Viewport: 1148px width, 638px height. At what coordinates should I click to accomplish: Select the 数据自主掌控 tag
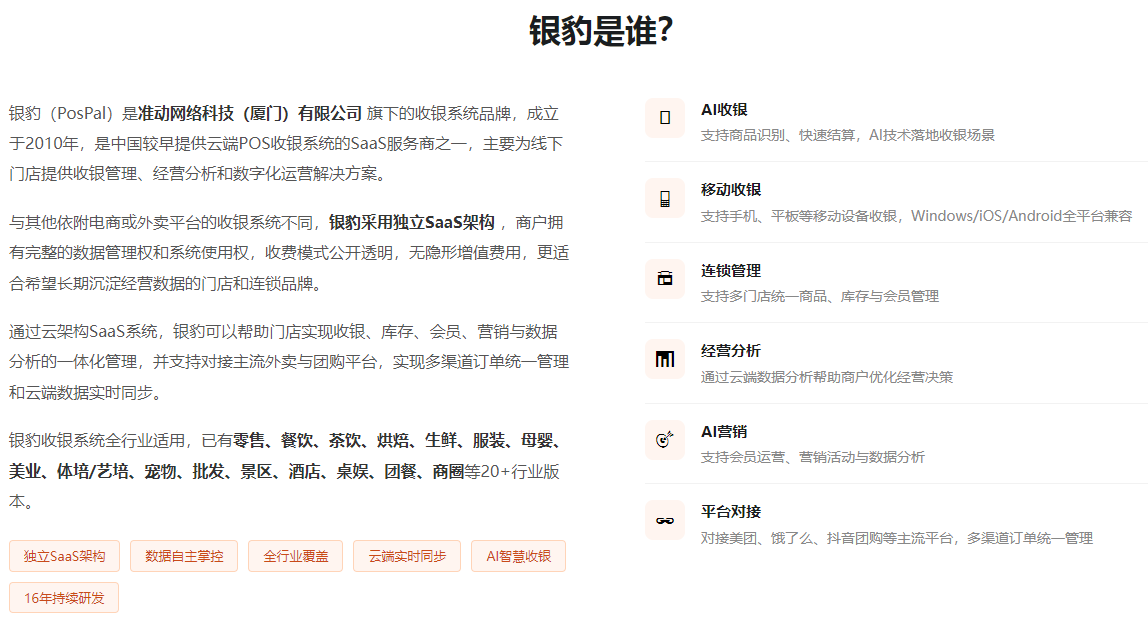click(x=184, y=556)
